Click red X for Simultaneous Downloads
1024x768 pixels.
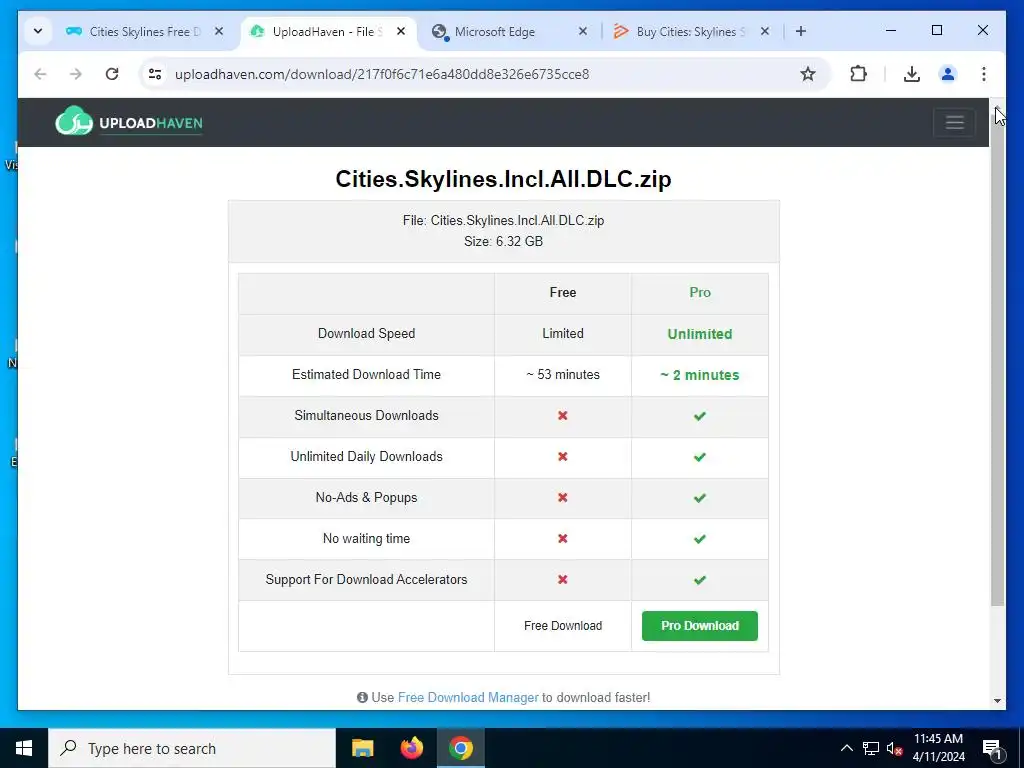point(562,415)
